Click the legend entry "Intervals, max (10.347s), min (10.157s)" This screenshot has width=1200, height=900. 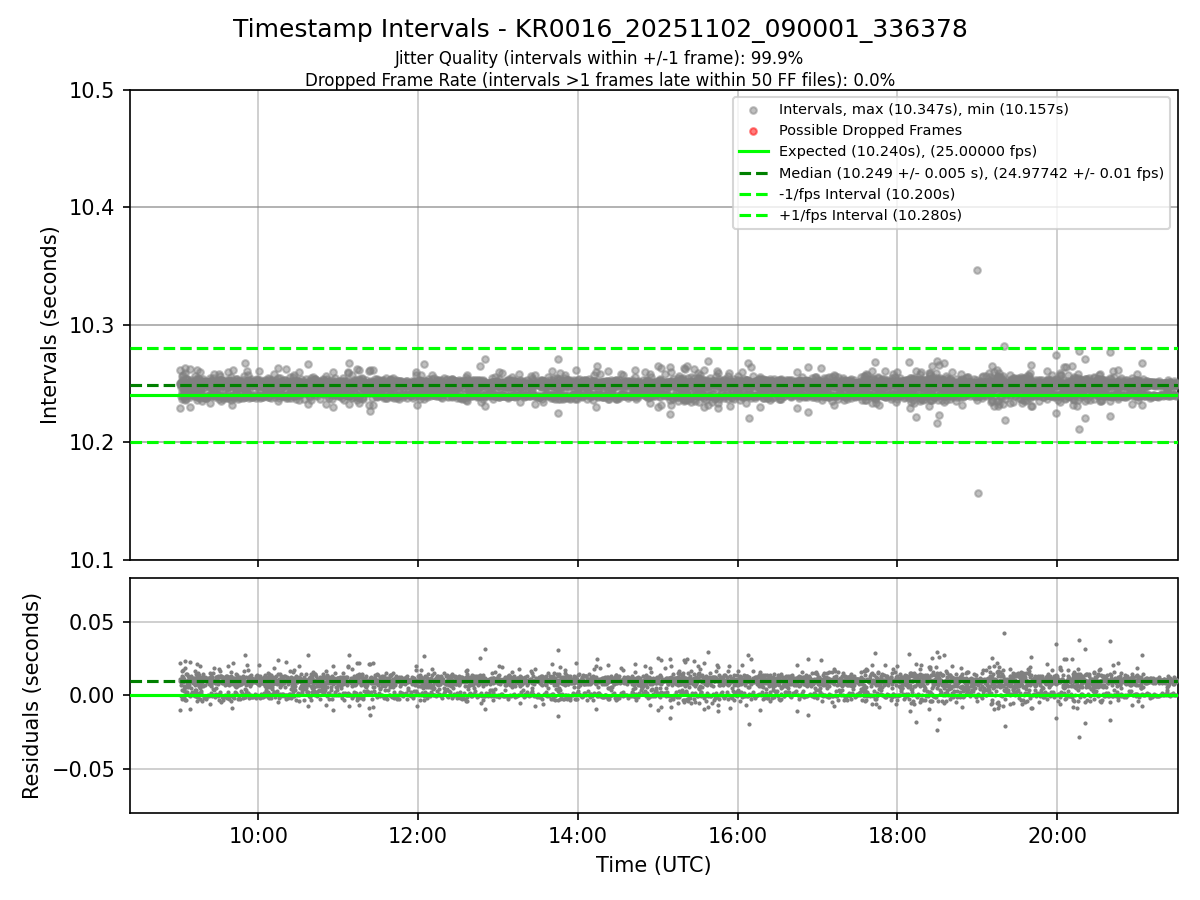[x=923, y=109]
